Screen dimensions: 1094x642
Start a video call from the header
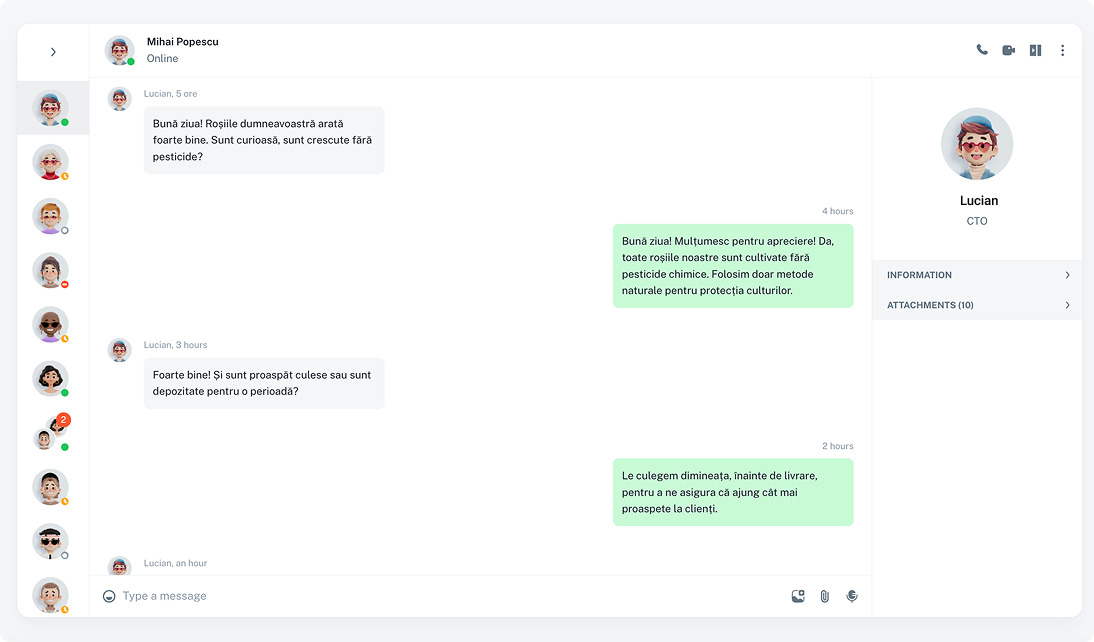pyautogui.click(x=1008, y=49)
